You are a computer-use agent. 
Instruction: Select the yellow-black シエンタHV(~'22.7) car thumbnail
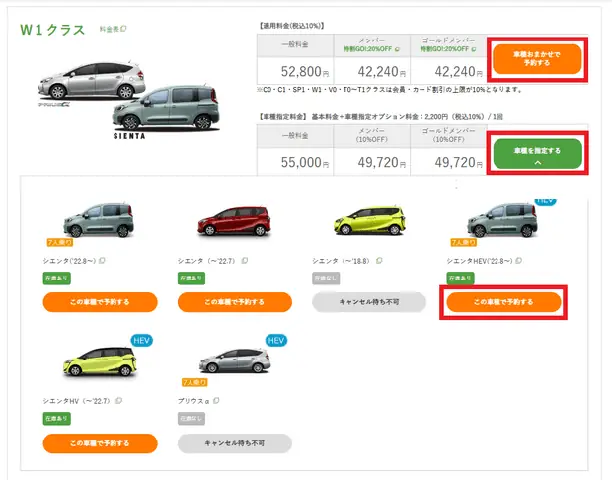(x=100, y=361)
